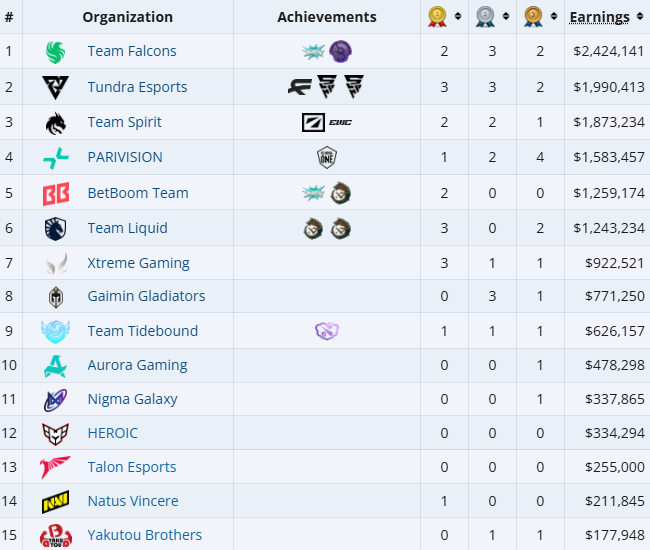650x550 pixels.
Task: Click the Team Liquid horse logo
Action: click(55, 228)
